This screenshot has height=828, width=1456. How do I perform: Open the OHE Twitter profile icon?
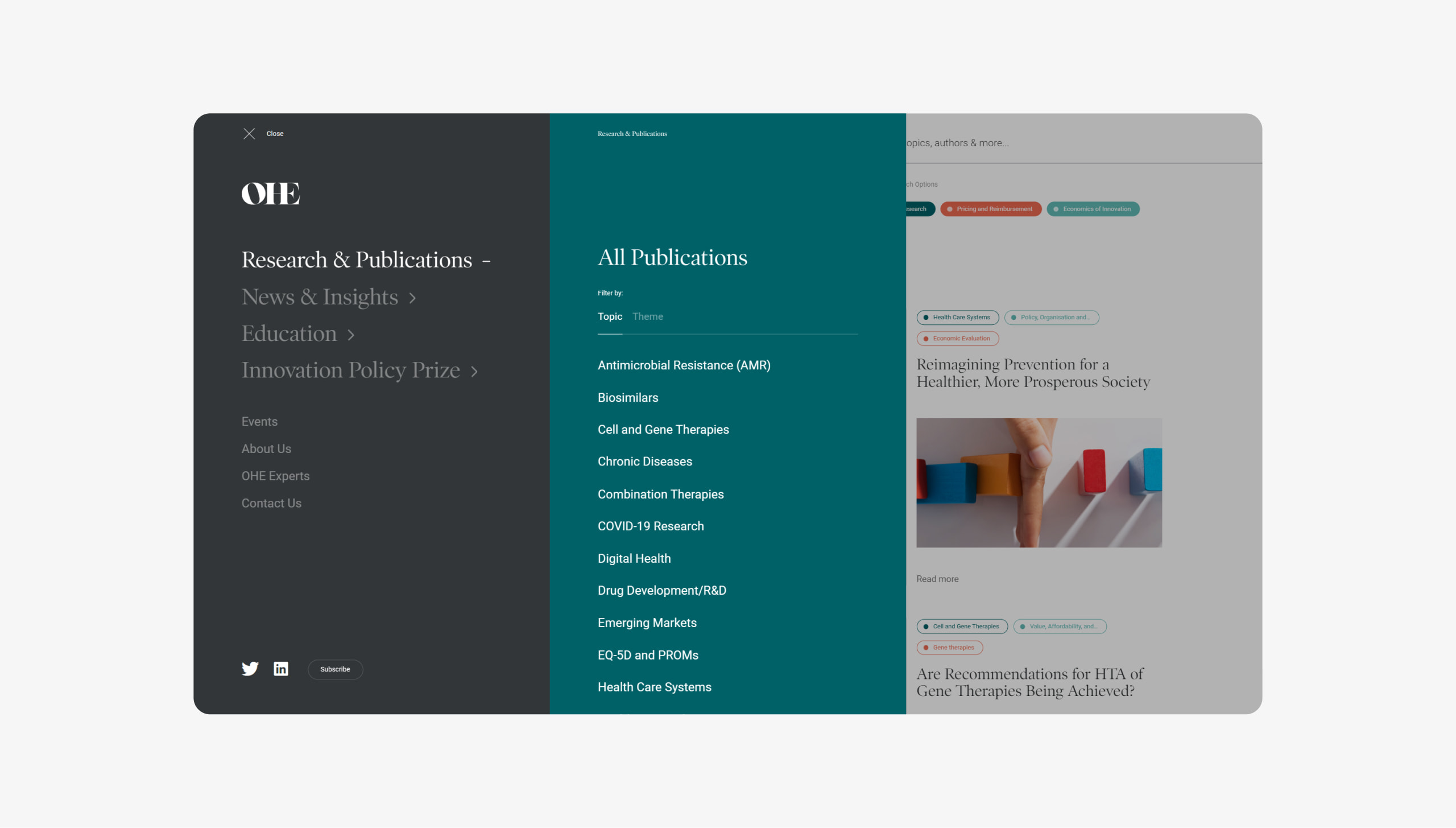pos(250,669)
